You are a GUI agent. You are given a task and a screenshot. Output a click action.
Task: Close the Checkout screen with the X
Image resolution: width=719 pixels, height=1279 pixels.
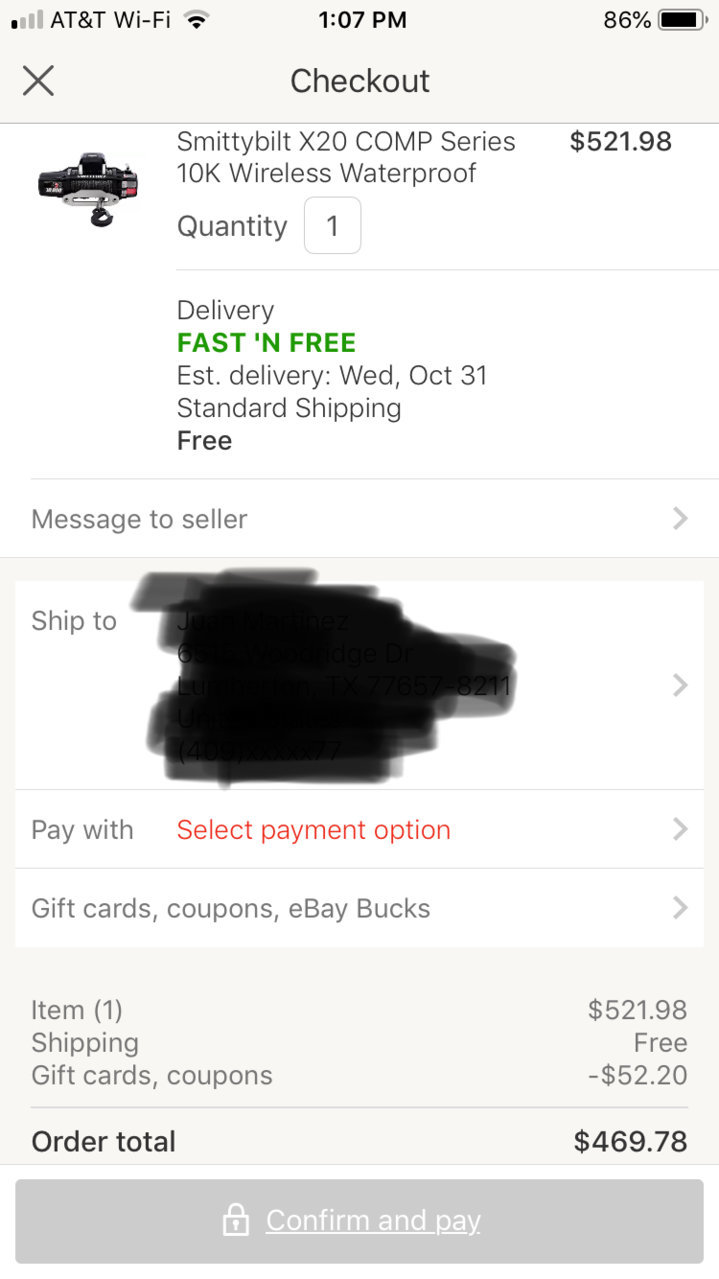[x=38, y=80]
